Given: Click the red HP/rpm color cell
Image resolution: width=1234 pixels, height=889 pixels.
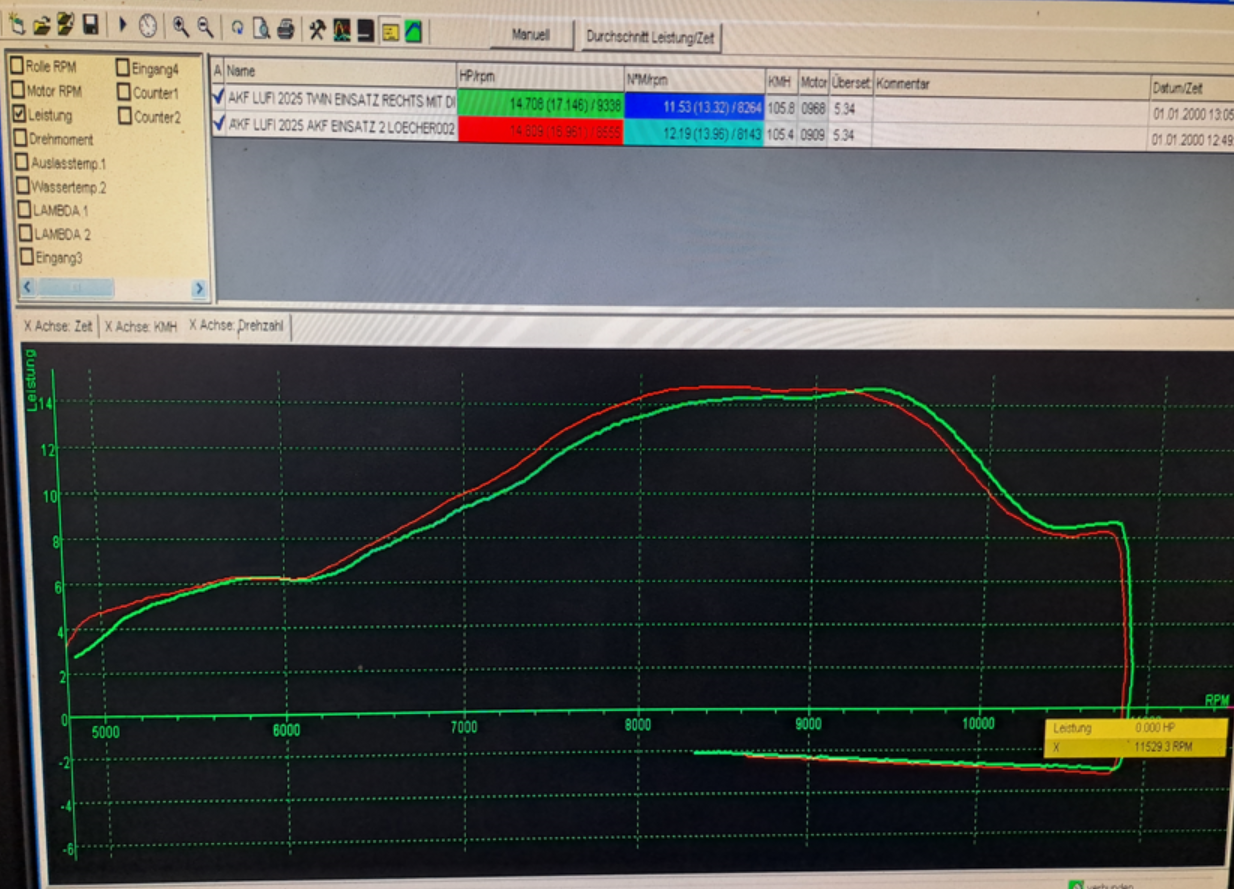Looking at the screenshot, I should click(540, 130).
